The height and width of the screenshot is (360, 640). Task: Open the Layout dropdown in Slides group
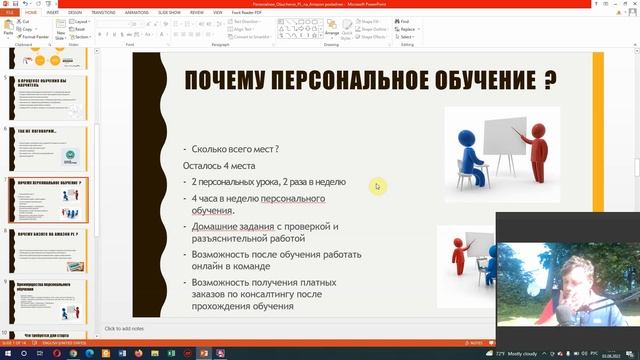[x=80, y=21]
